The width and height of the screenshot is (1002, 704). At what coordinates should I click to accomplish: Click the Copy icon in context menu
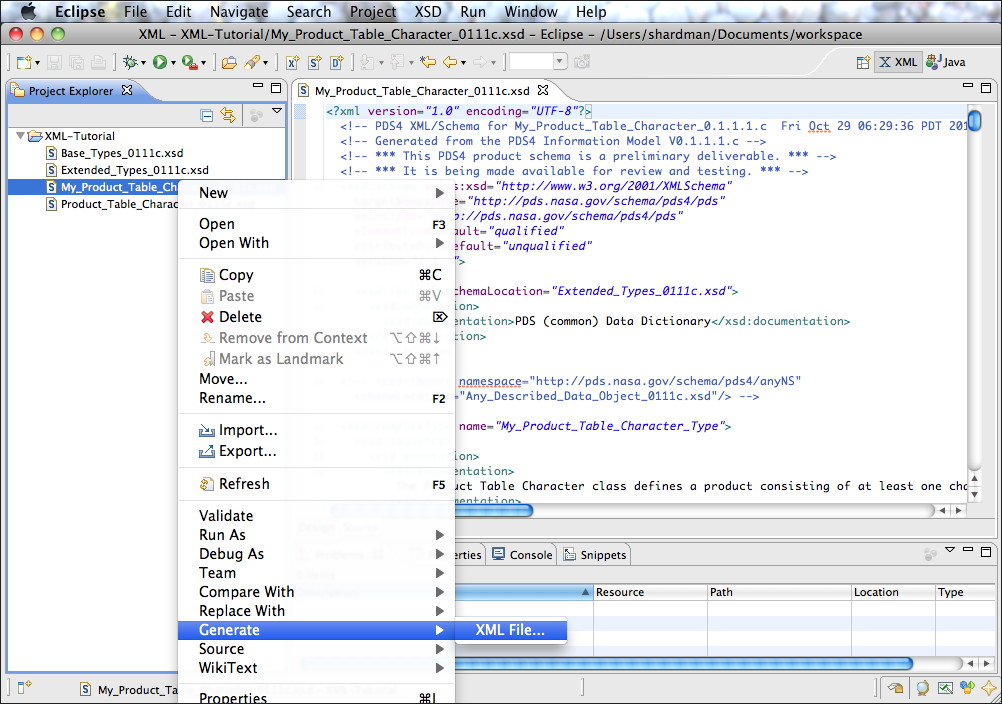[207, 275]
